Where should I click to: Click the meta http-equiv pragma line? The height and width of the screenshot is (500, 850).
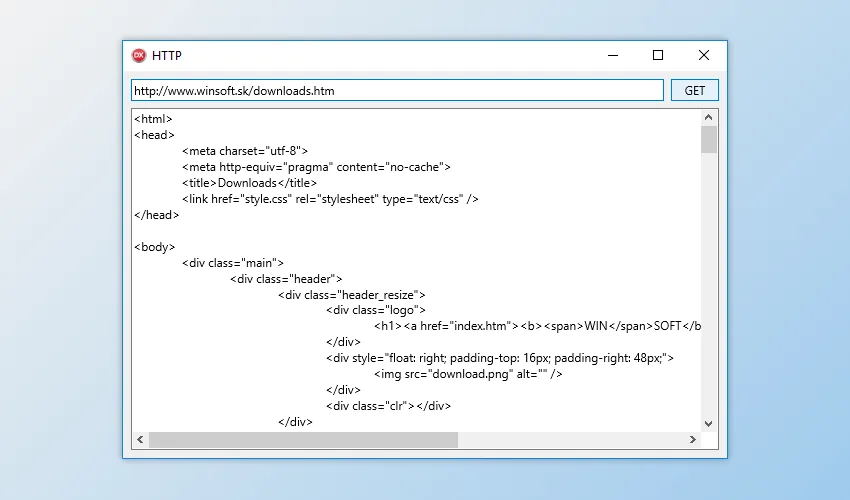click(317, 167)
